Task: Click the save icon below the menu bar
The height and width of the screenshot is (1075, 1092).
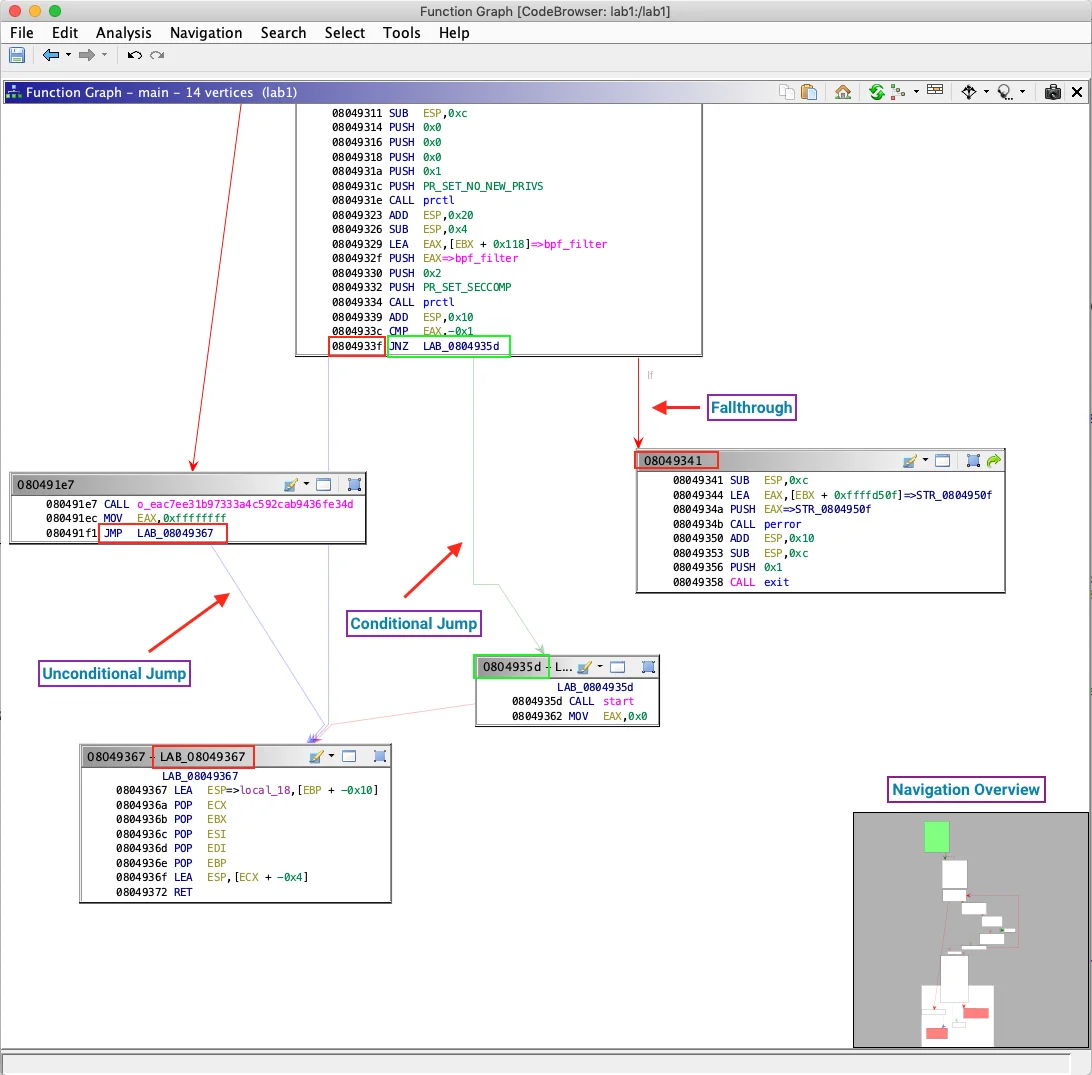Action: pyautogui.click(x=16, y=55)
